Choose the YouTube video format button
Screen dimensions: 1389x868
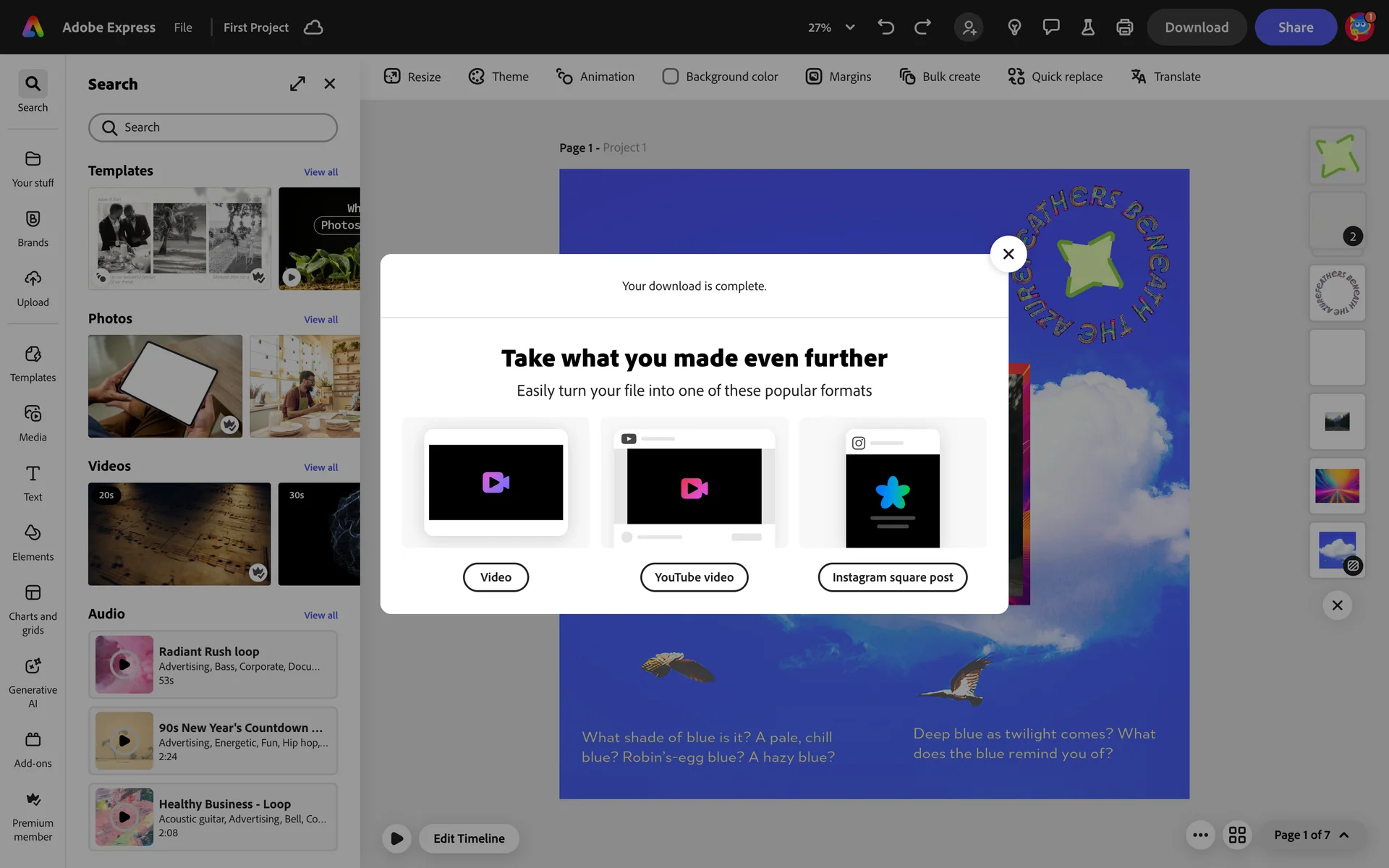tap(694, 577)
